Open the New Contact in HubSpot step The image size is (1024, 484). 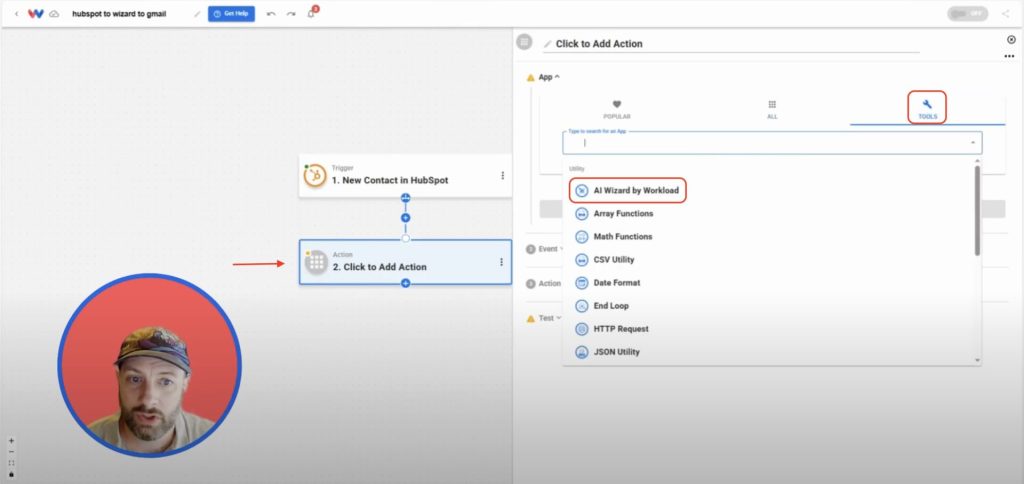tap(405, 176)
